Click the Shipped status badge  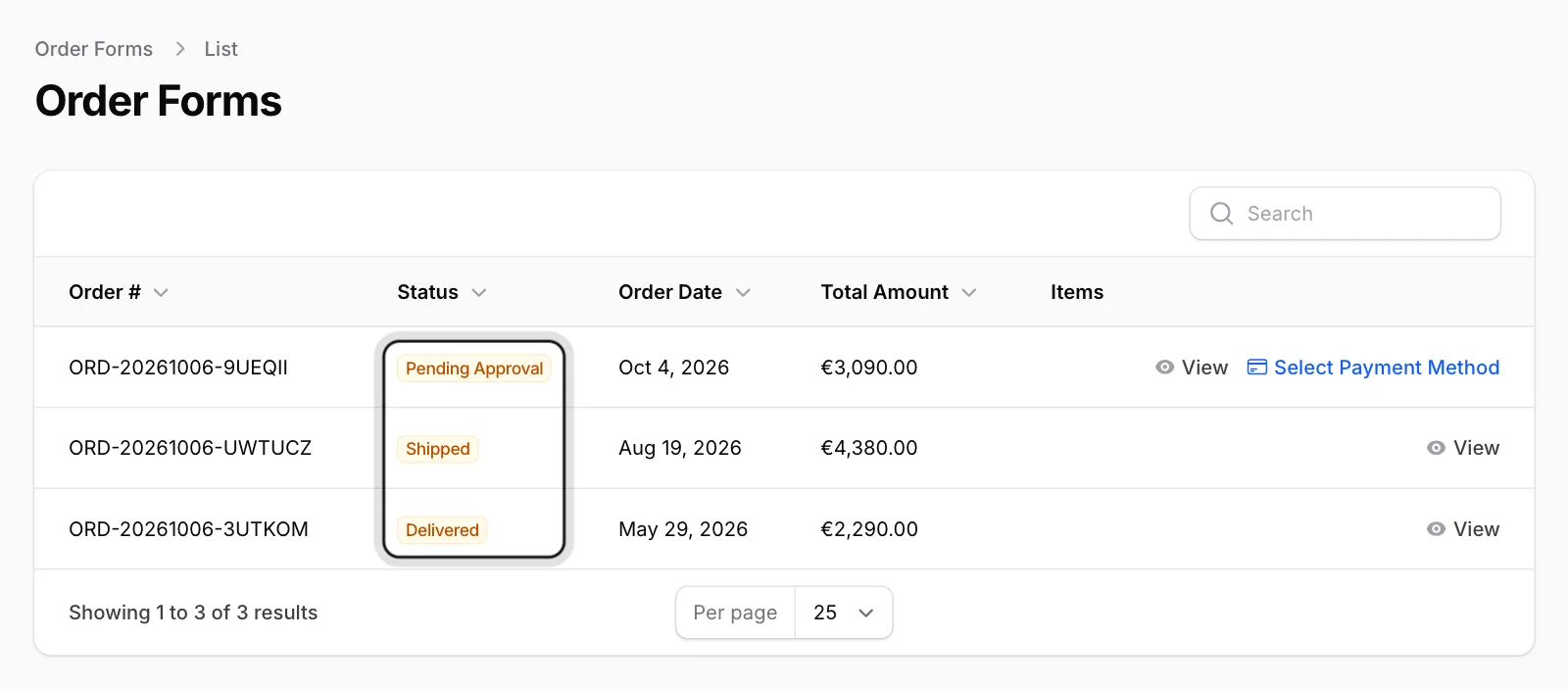(x=438, y=449)
